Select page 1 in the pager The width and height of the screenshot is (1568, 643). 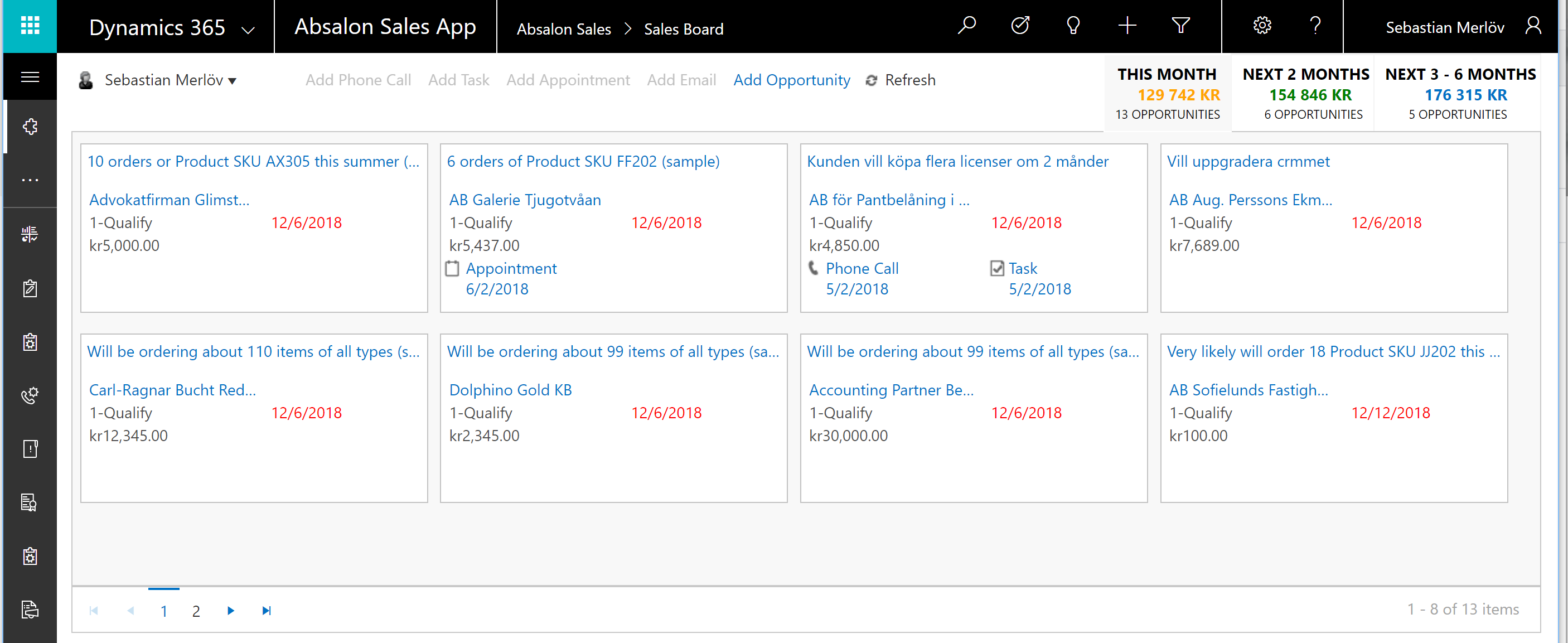coord(164,611)
